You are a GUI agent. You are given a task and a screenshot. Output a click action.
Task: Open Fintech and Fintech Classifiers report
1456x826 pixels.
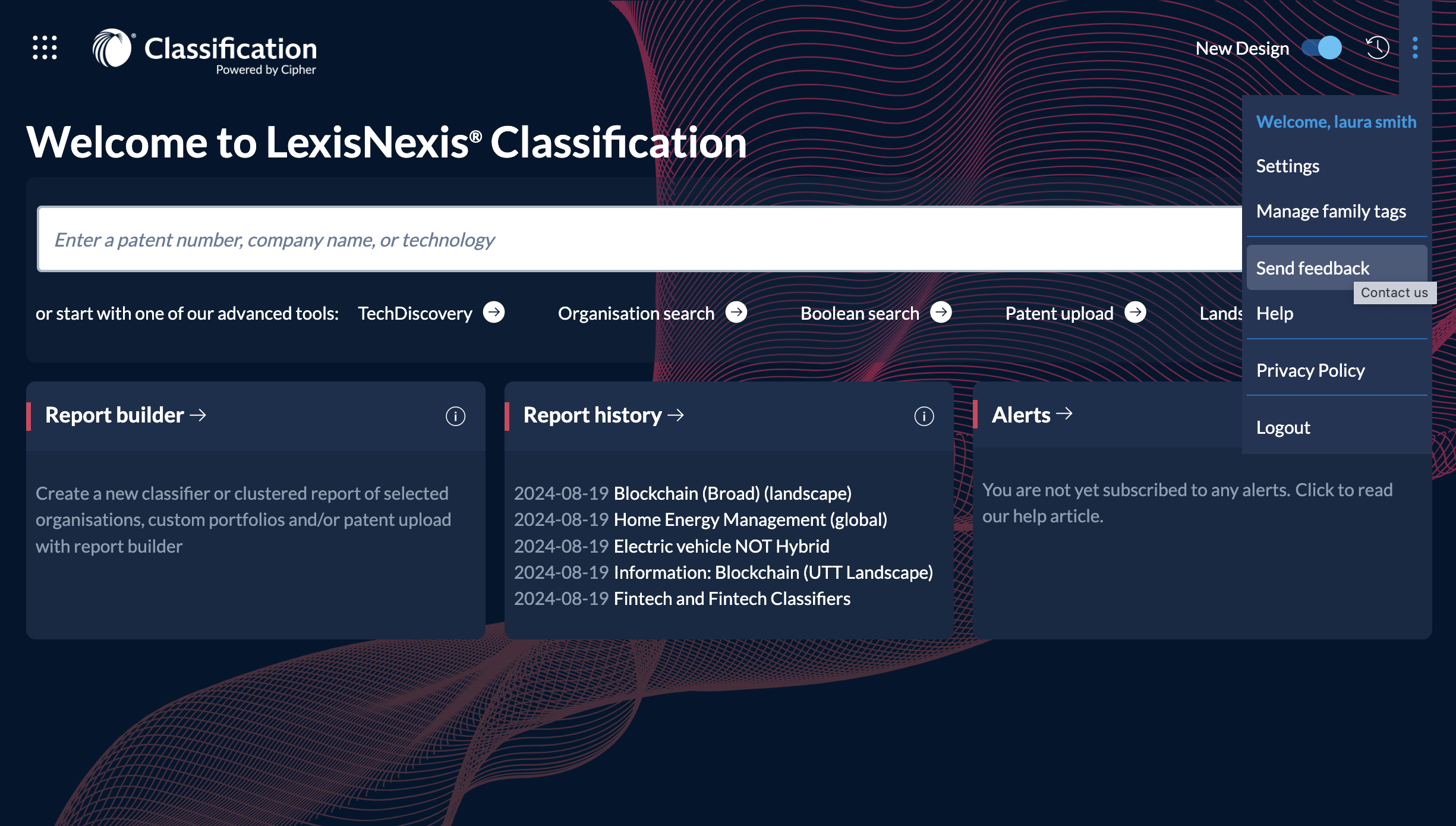(732, 598)
